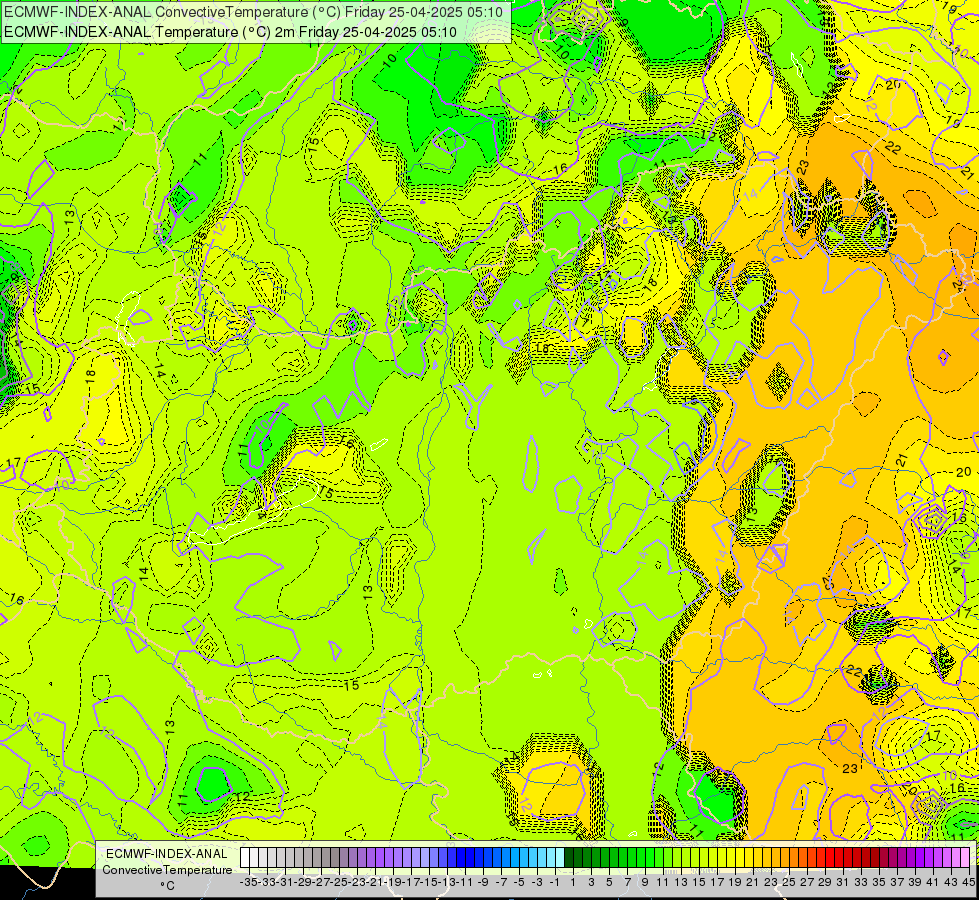Screen dimensions: 979x900
Task: Select the bright green swatch above legend value 9
Action: click(x=641, y=857)
